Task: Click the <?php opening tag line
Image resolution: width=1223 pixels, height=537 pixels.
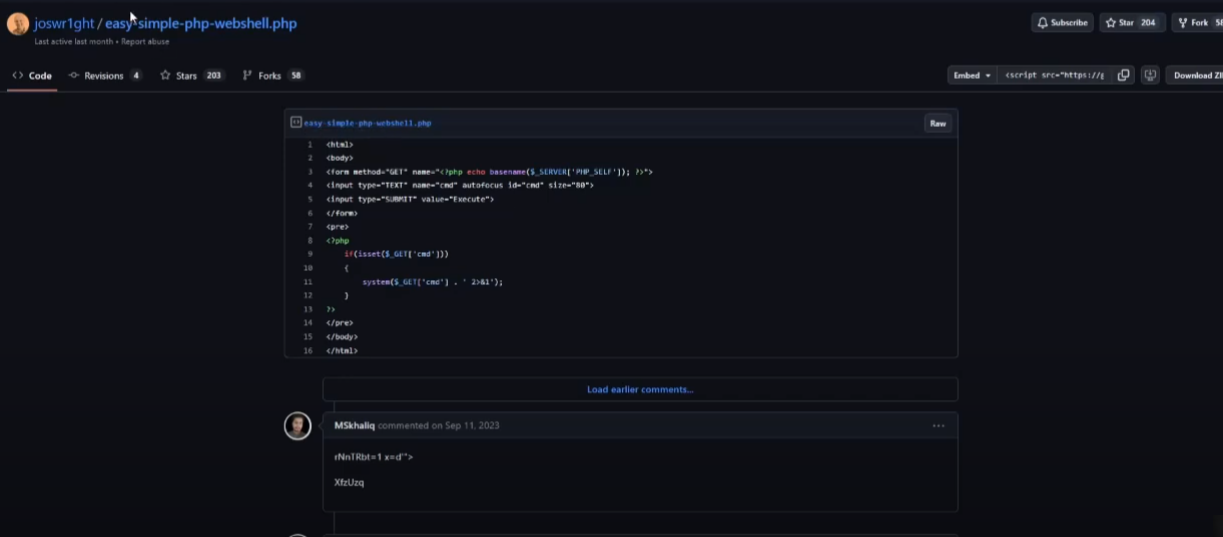Action: tap(337, 241)
